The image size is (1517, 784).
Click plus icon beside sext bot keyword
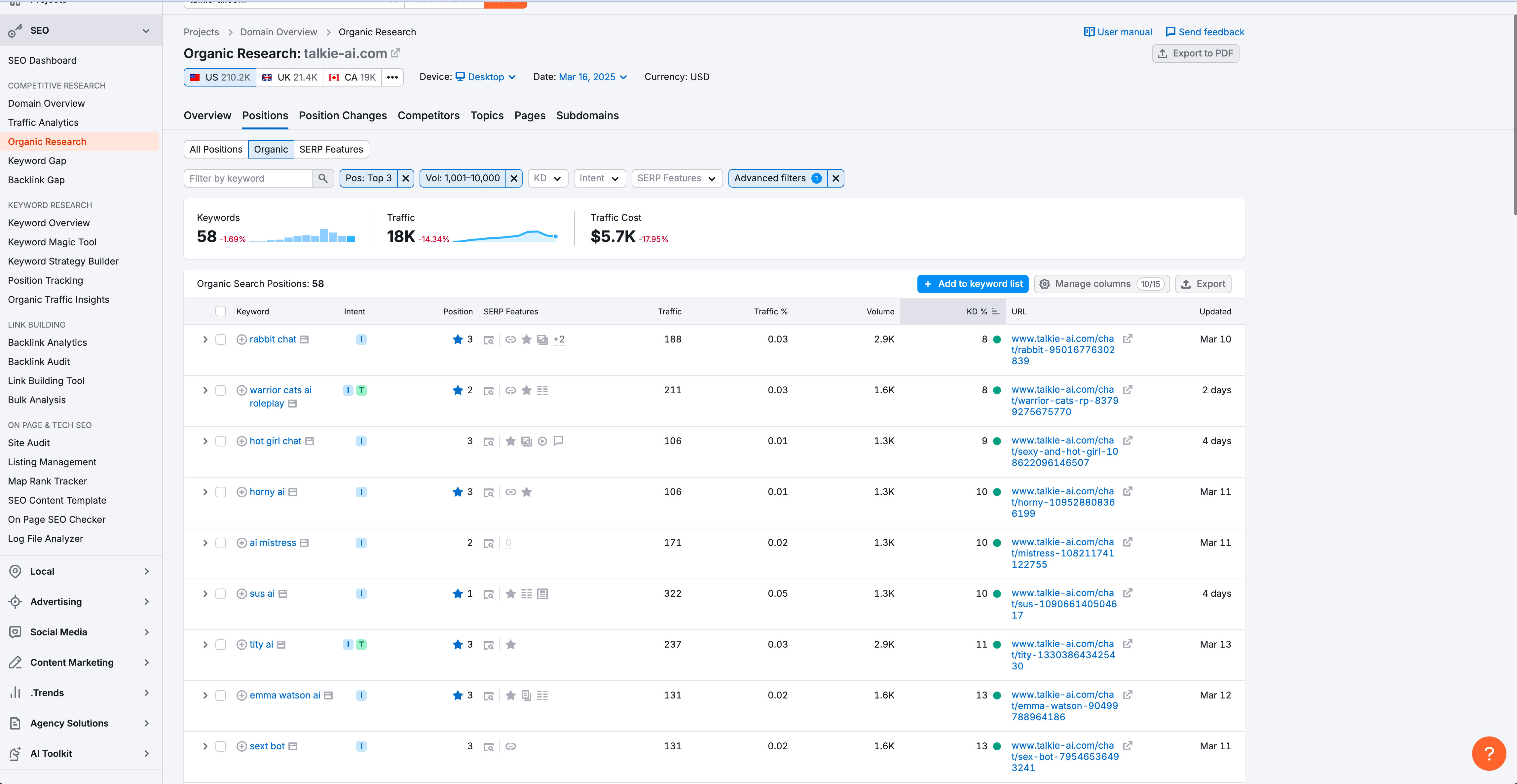241,746
